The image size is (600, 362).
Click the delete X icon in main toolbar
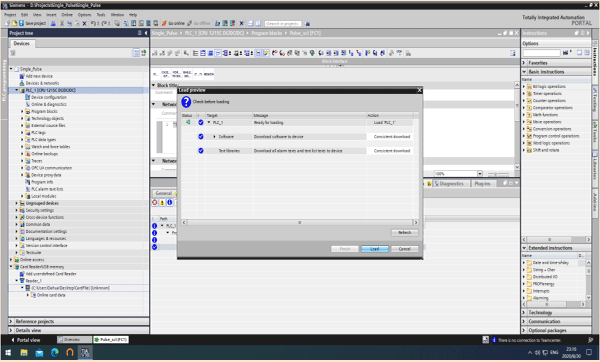[x=85, y=23]
